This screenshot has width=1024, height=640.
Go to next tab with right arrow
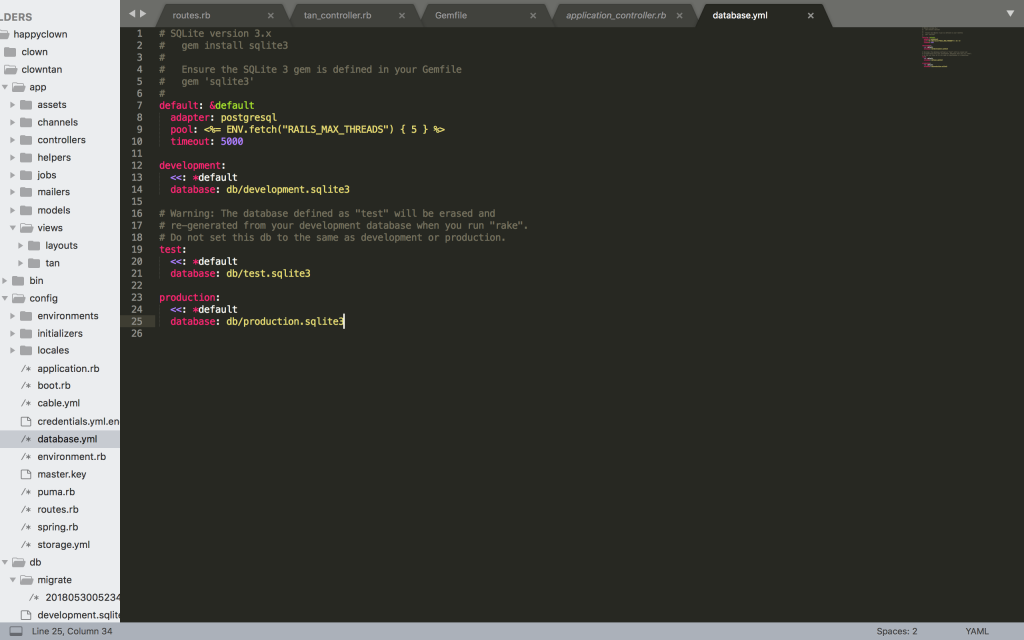pos(143,14)
